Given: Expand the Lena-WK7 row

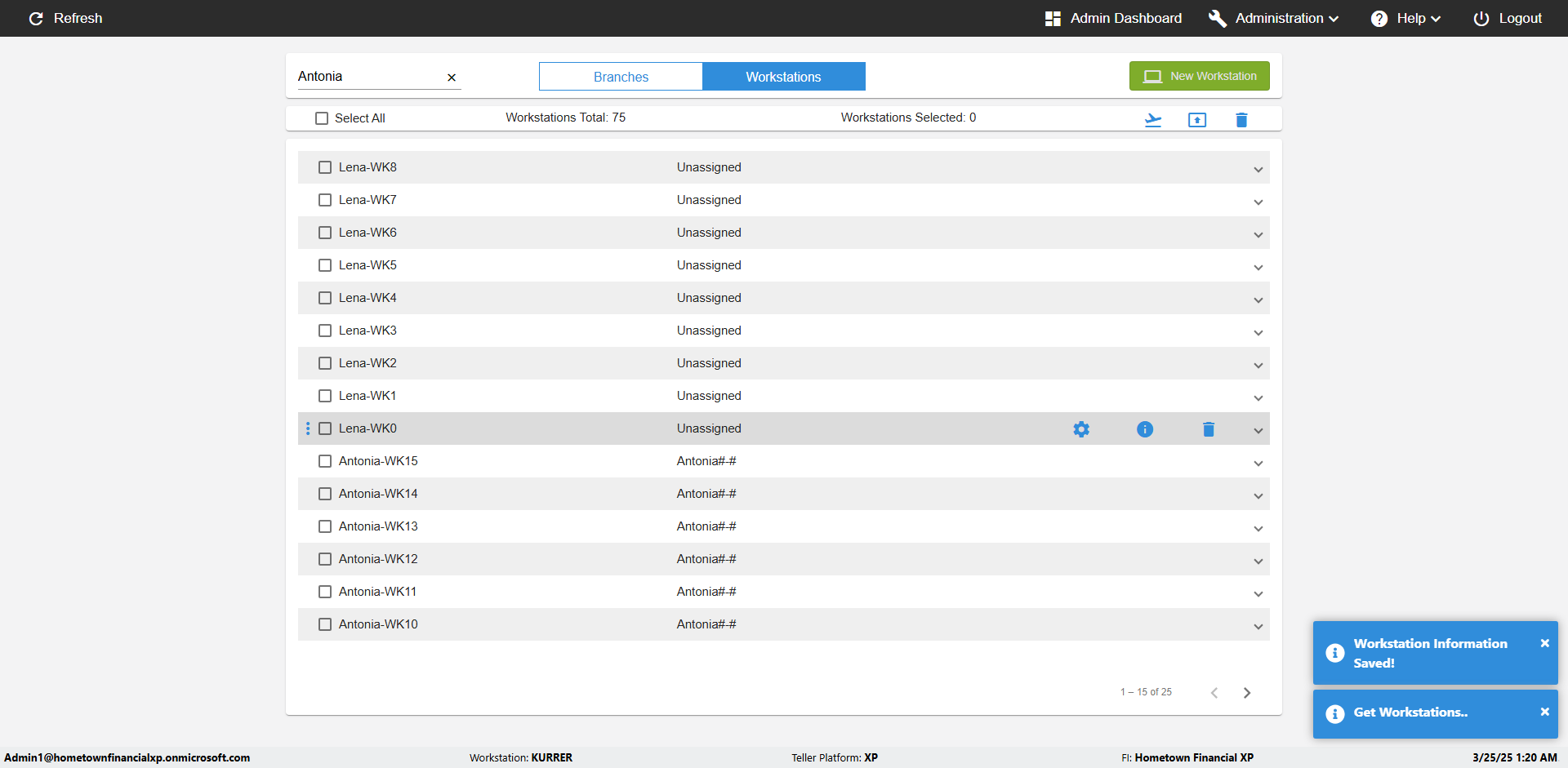Looking at the screenshot, I should tap(1258, 202).
